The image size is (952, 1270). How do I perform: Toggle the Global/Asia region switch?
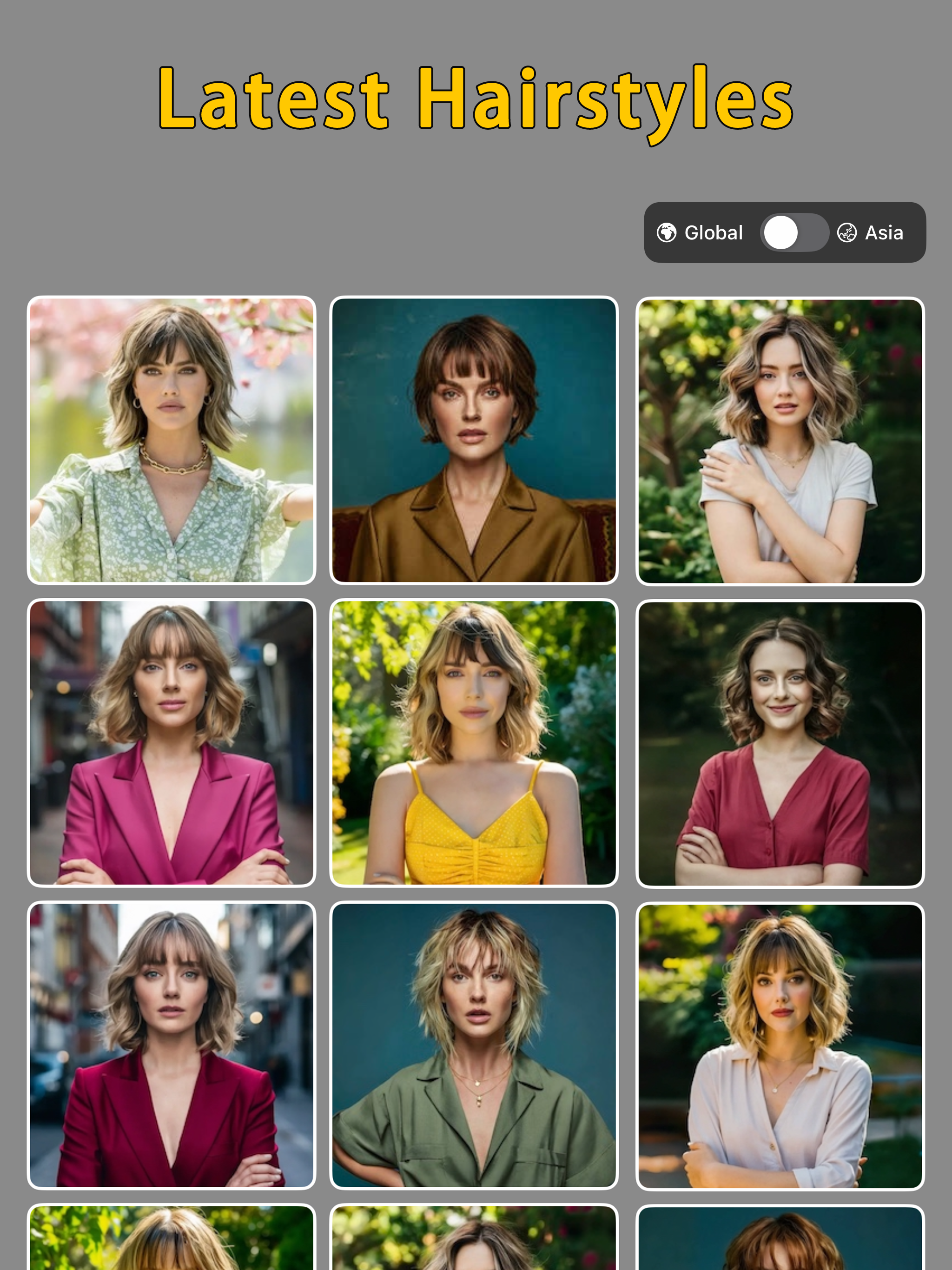click(x=794, y=232)
